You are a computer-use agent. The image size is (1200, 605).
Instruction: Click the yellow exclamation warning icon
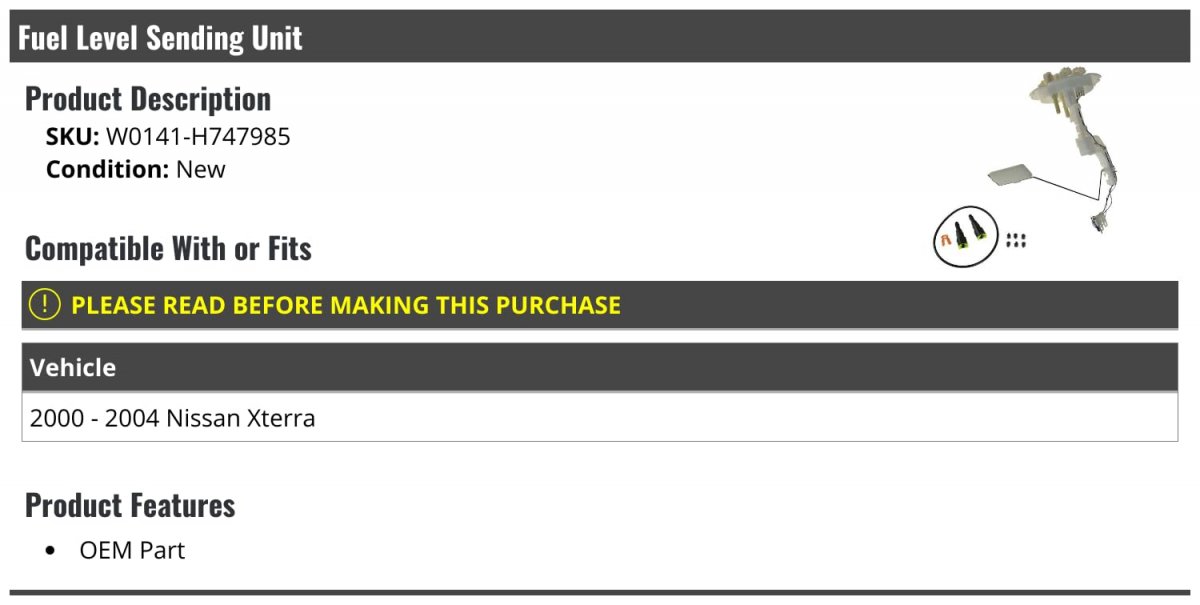click(45, 304)
